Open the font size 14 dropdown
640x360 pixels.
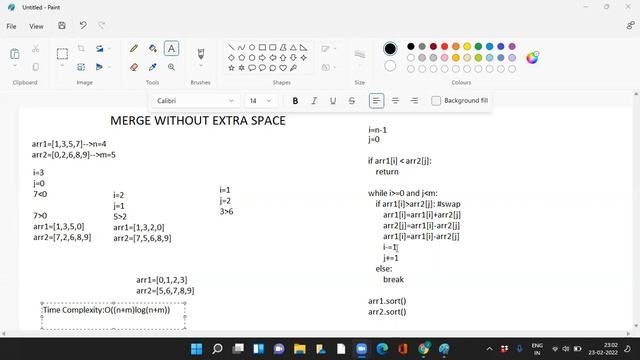pyautogui.click(x=261, y=101)
